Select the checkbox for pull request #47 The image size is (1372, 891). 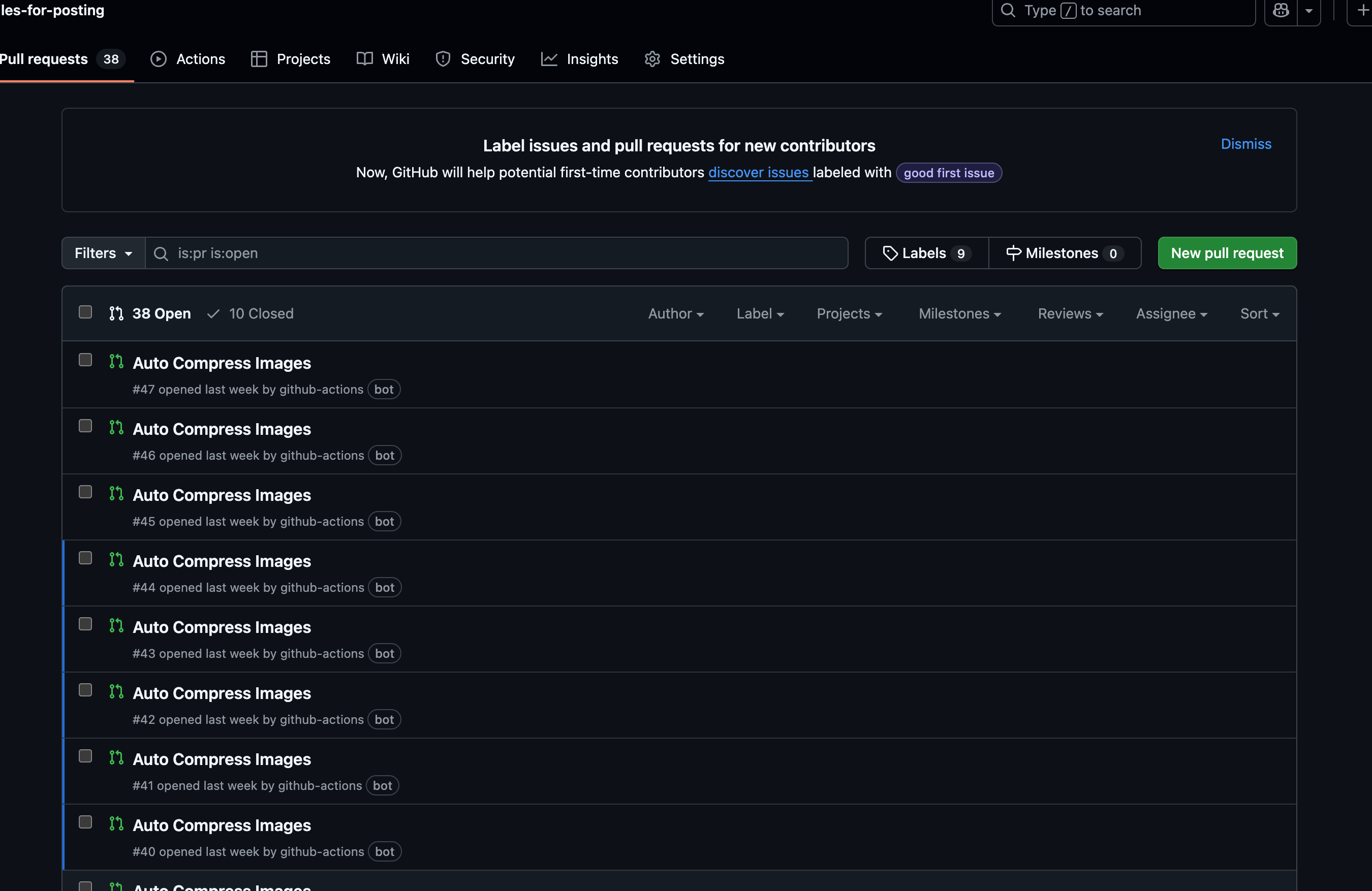(85, 360)
